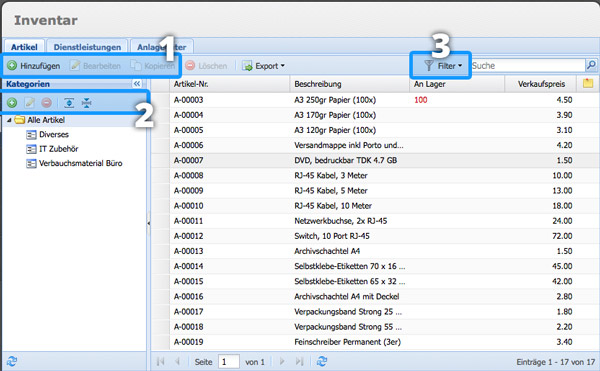
Task: Click into the Suche search field
Action: click(x=528, y=65)
